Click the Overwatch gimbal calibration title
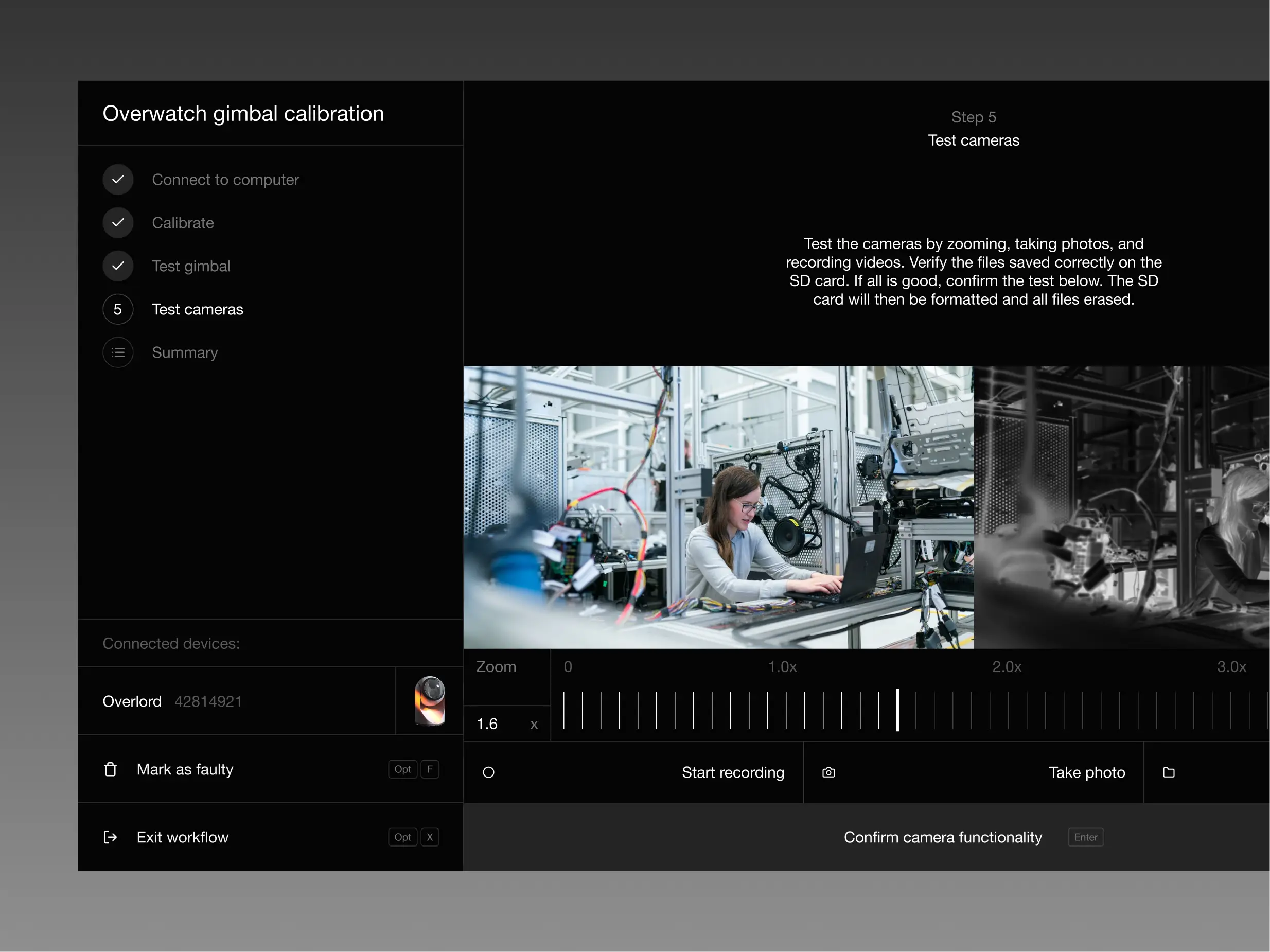 click(243, 114)
